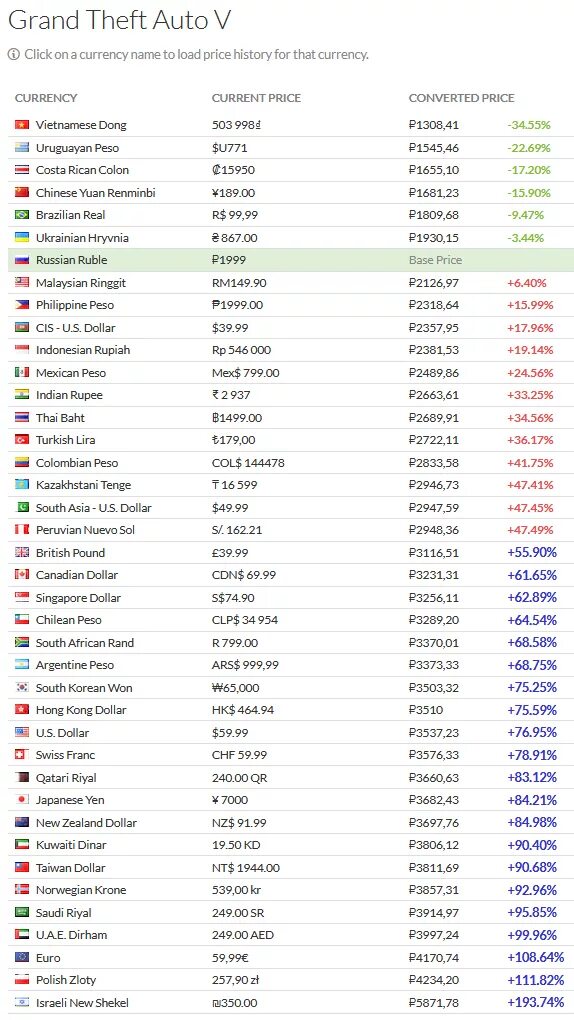Open Uruguayan Peso price history

pos(77,148)
